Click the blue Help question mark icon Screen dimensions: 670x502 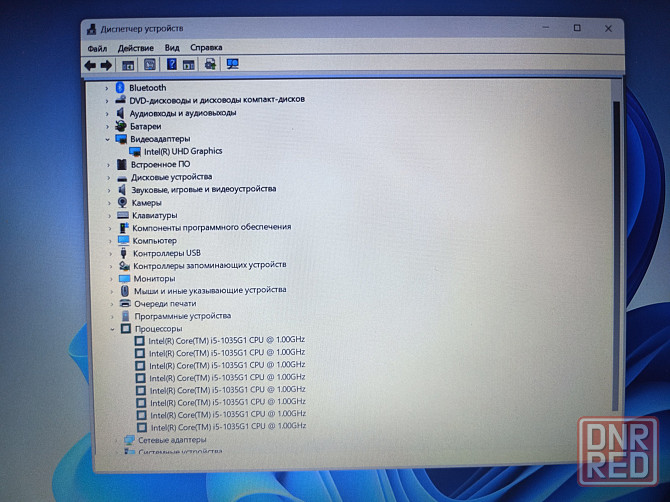(x=171, y=65)
